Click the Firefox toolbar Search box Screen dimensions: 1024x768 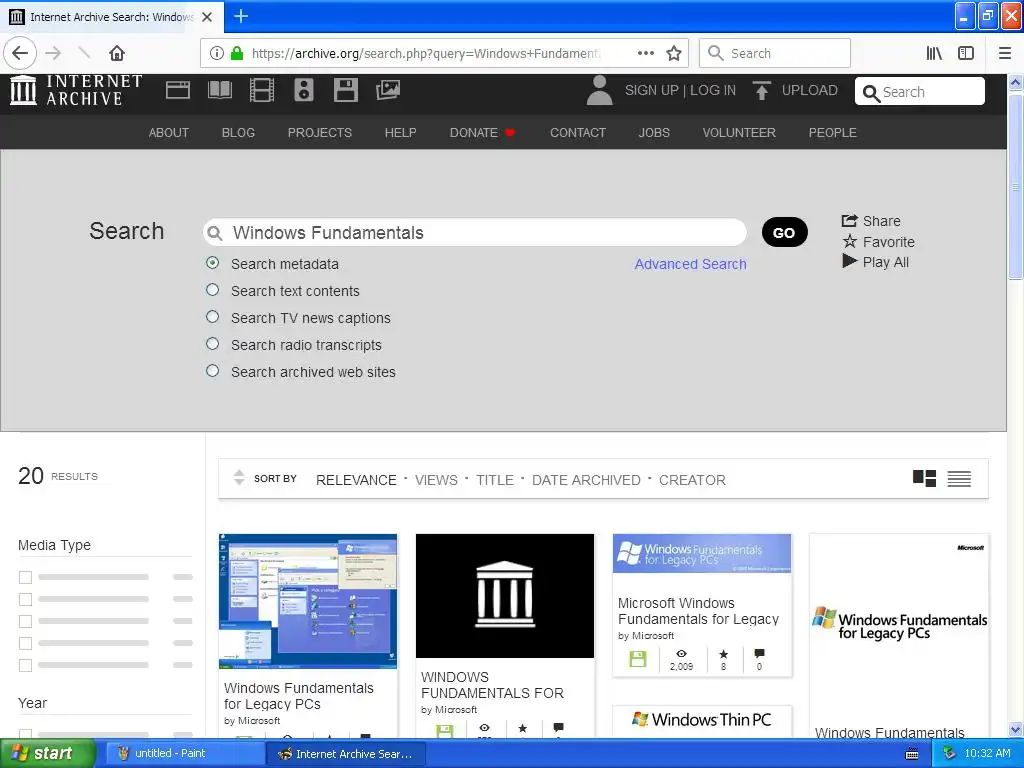pos(775,53)
